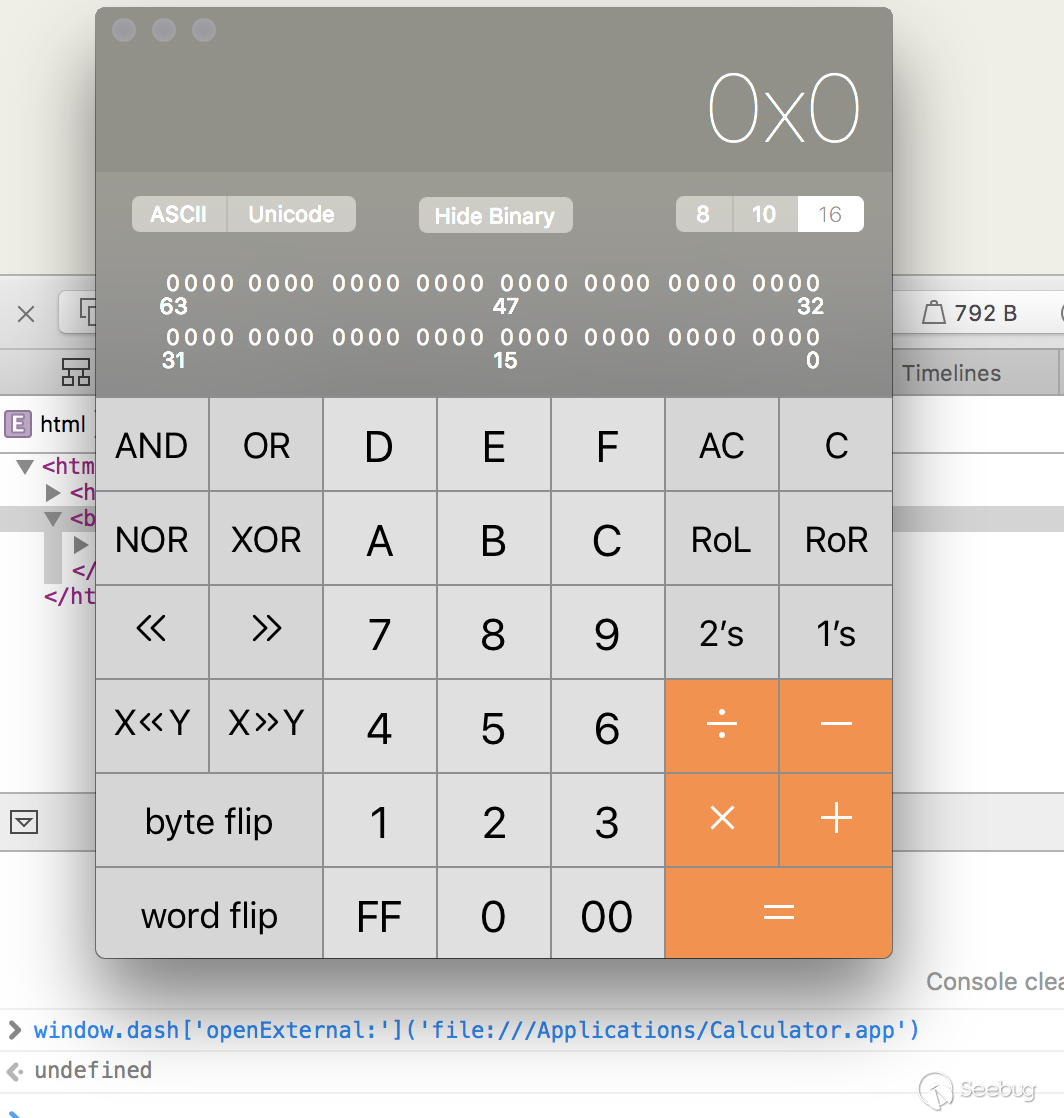
Task: Click the minus operator key
Action: tap(835, 726)
